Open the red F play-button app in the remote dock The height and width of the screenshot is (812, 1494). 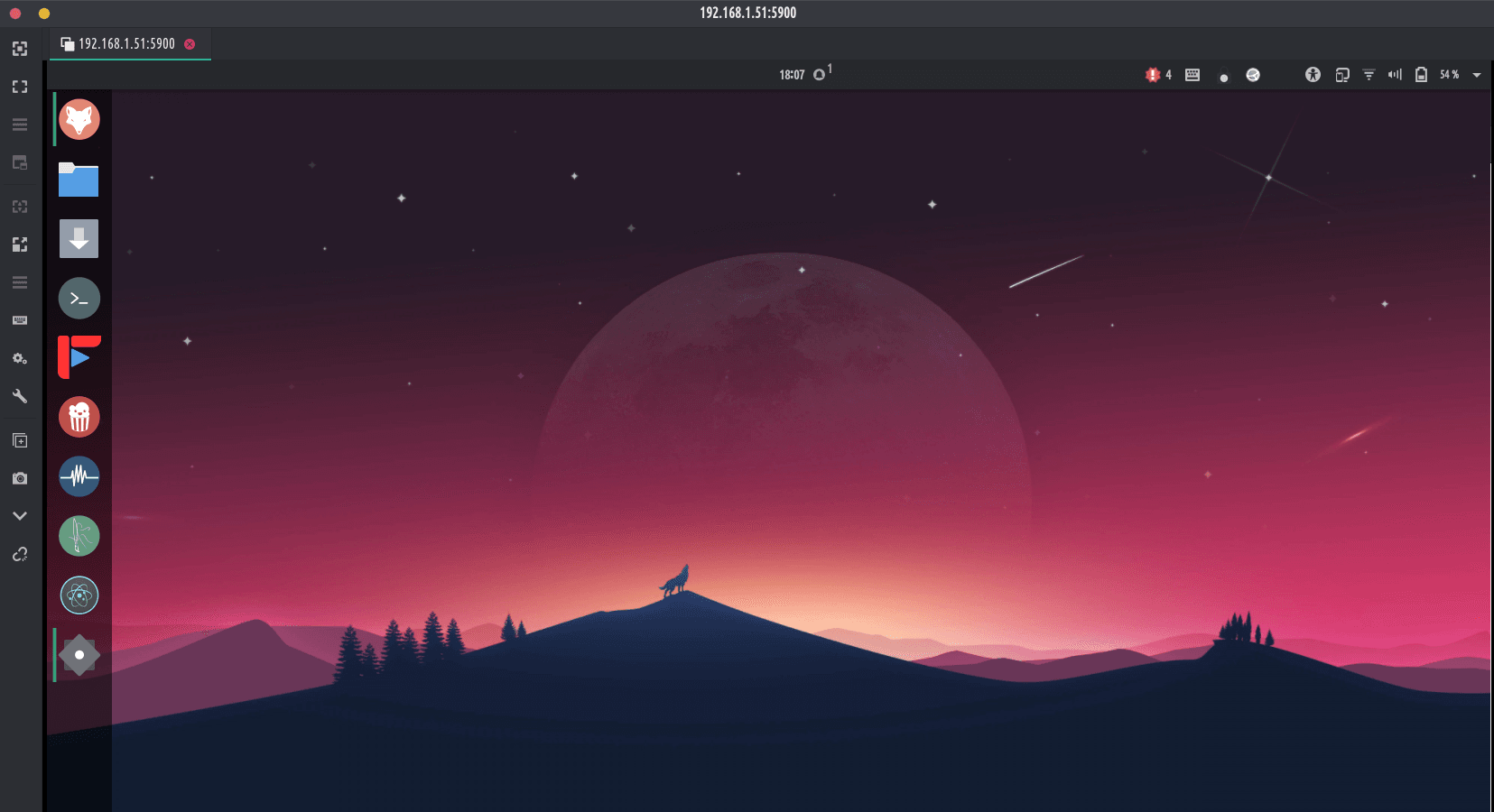point(79,357)
